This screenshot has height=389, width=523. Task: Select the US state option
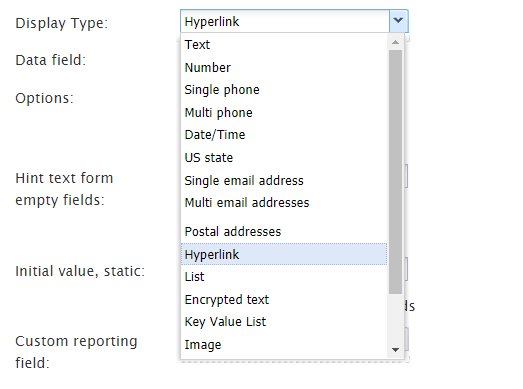pos(284,157)
